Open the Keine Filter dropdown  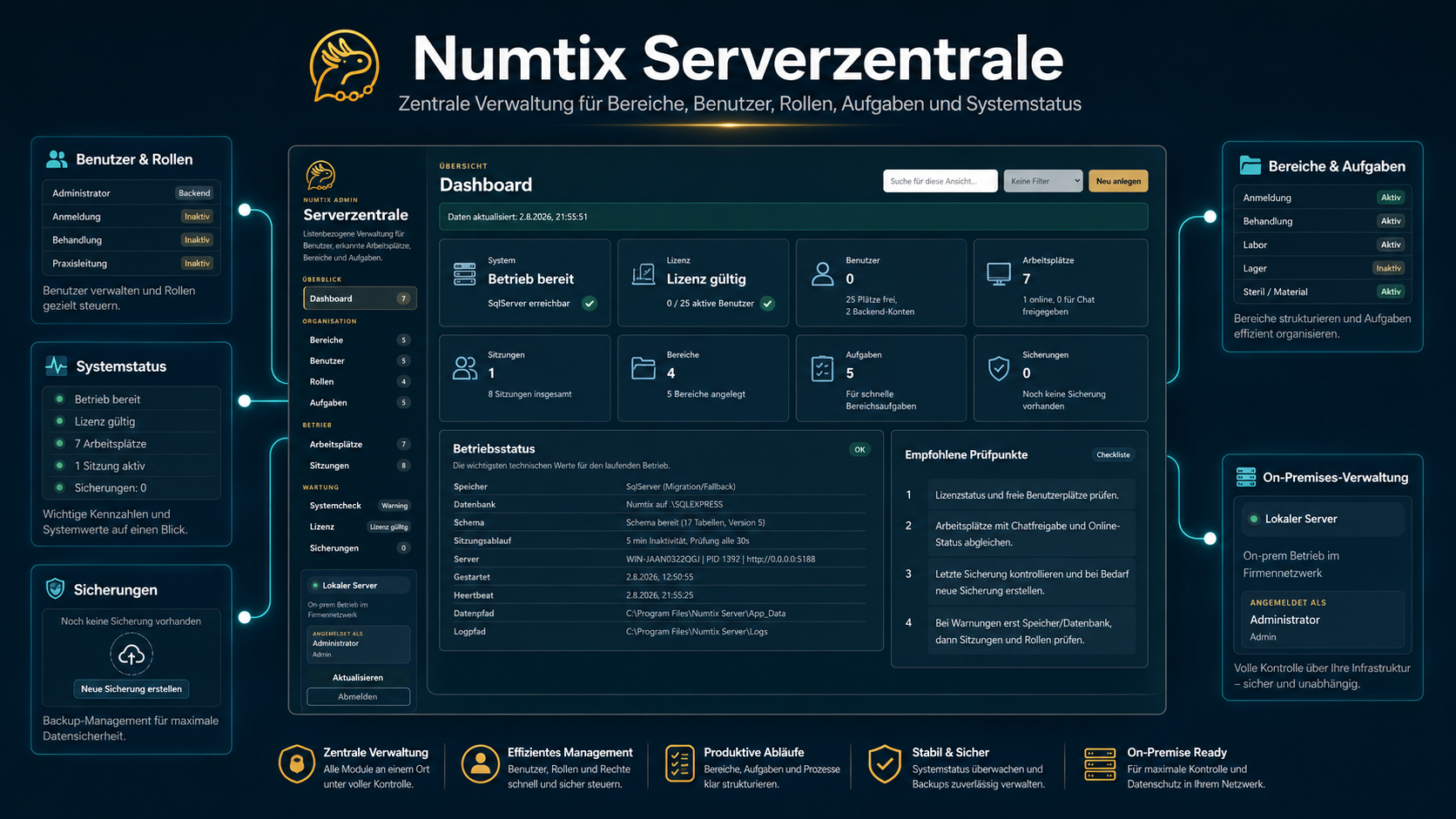pos(1042,181)
